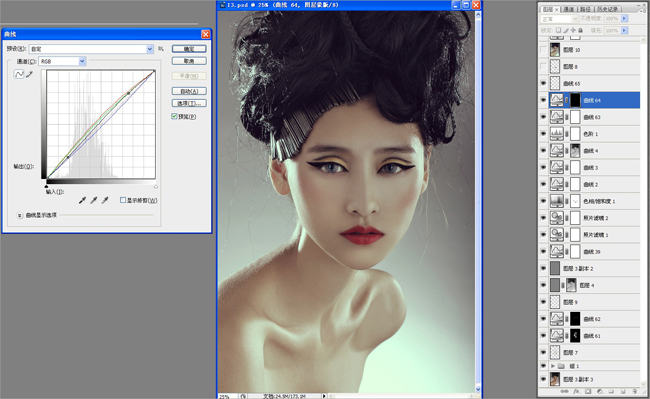This screenshot has width=650, height=399.
Task: Hide the 组 1 group
Action: tap(543, 366)
